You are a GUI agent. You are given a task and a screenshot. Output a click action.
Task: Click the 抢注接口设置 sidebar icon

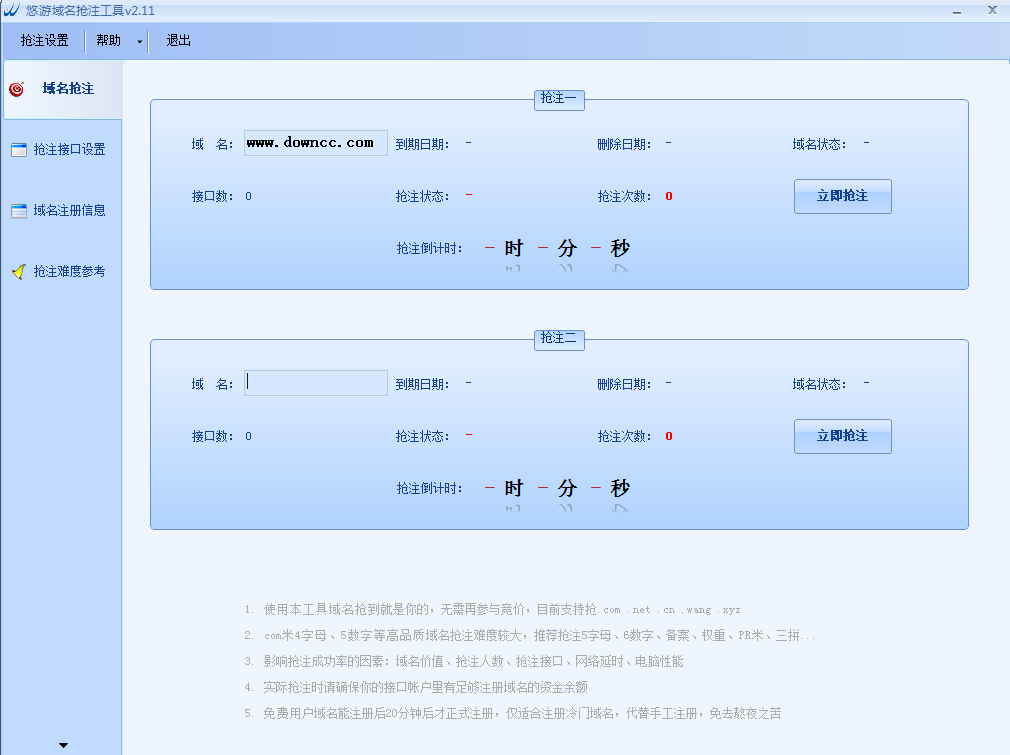[17, 149]
